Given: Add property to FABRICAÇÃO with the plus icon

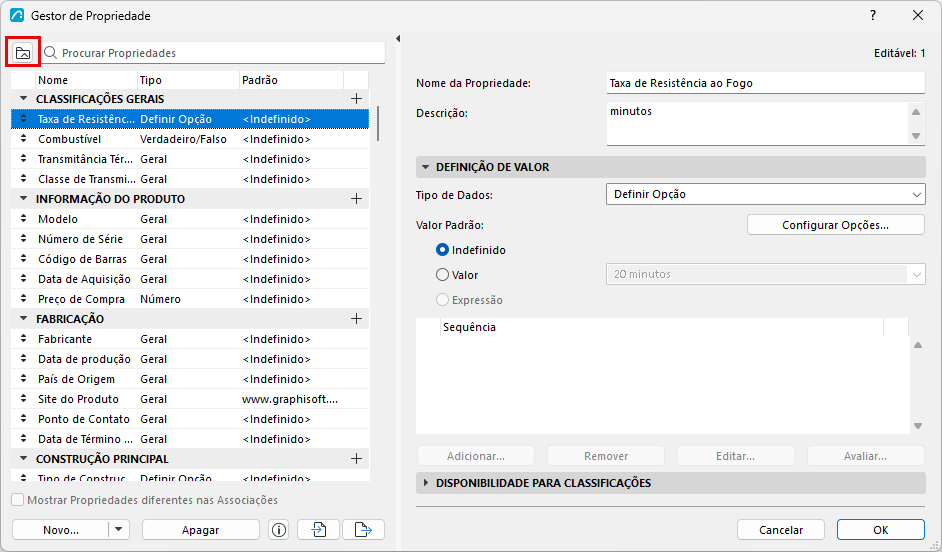Looking at the screenshot, I should [x=356, y=318].
